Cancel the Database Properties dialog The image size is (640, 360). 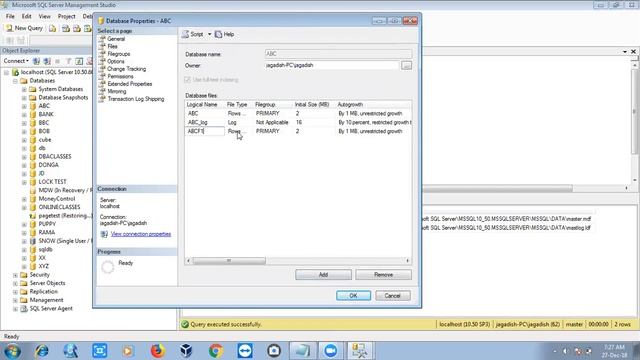click(x=393, y=296)
